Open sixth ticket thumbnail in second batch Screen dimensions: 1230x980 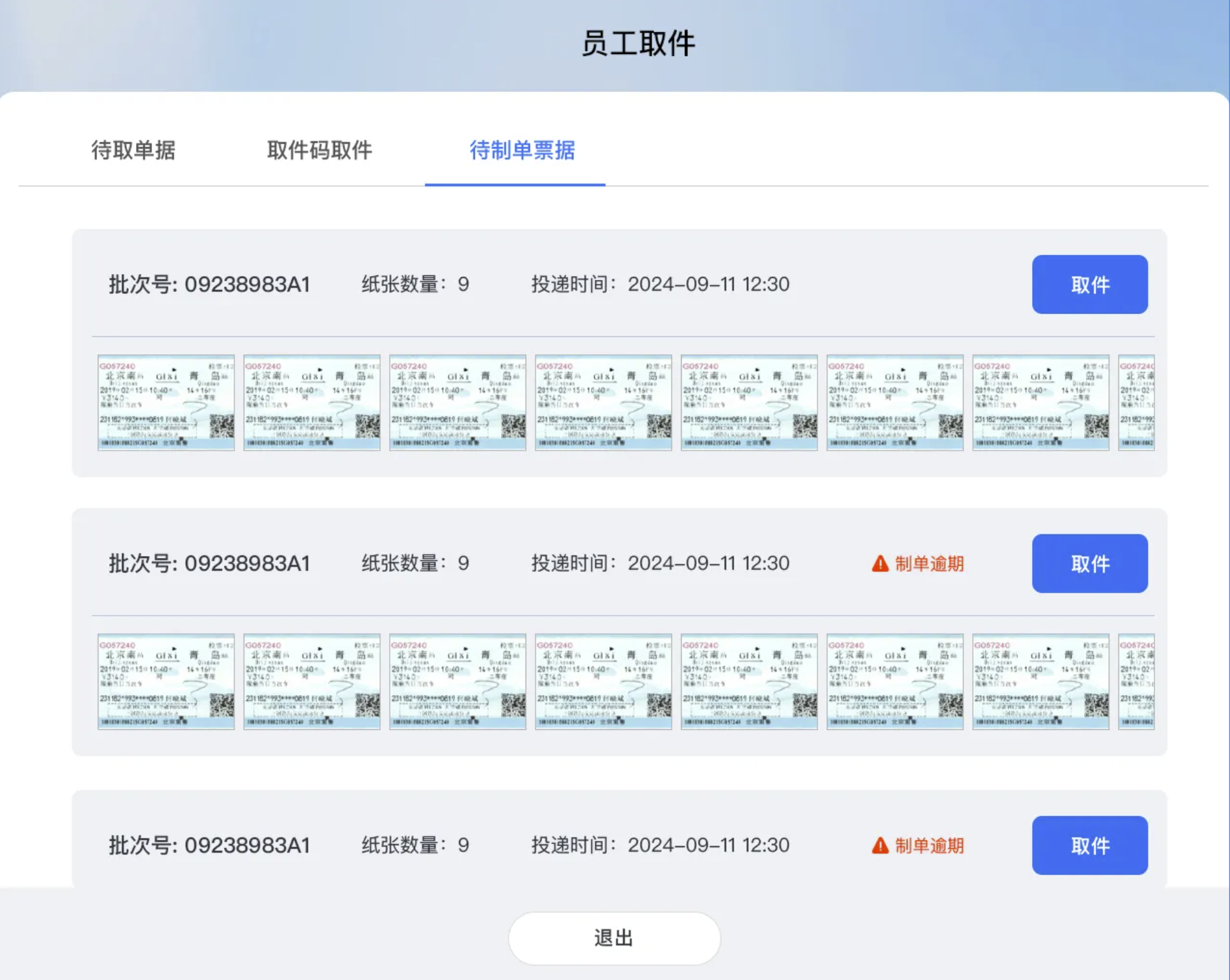click(x=894, y=681)
